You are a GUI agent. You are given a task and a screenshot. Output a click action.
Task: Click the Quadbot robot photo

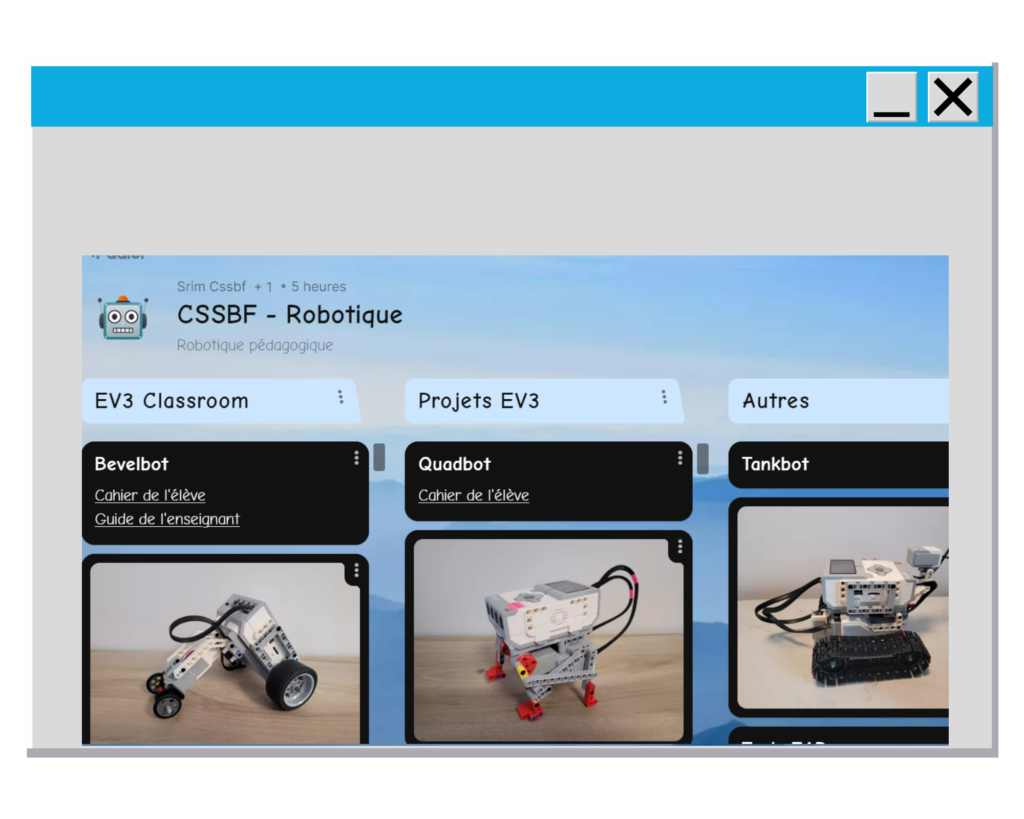[x=549, y=640]
